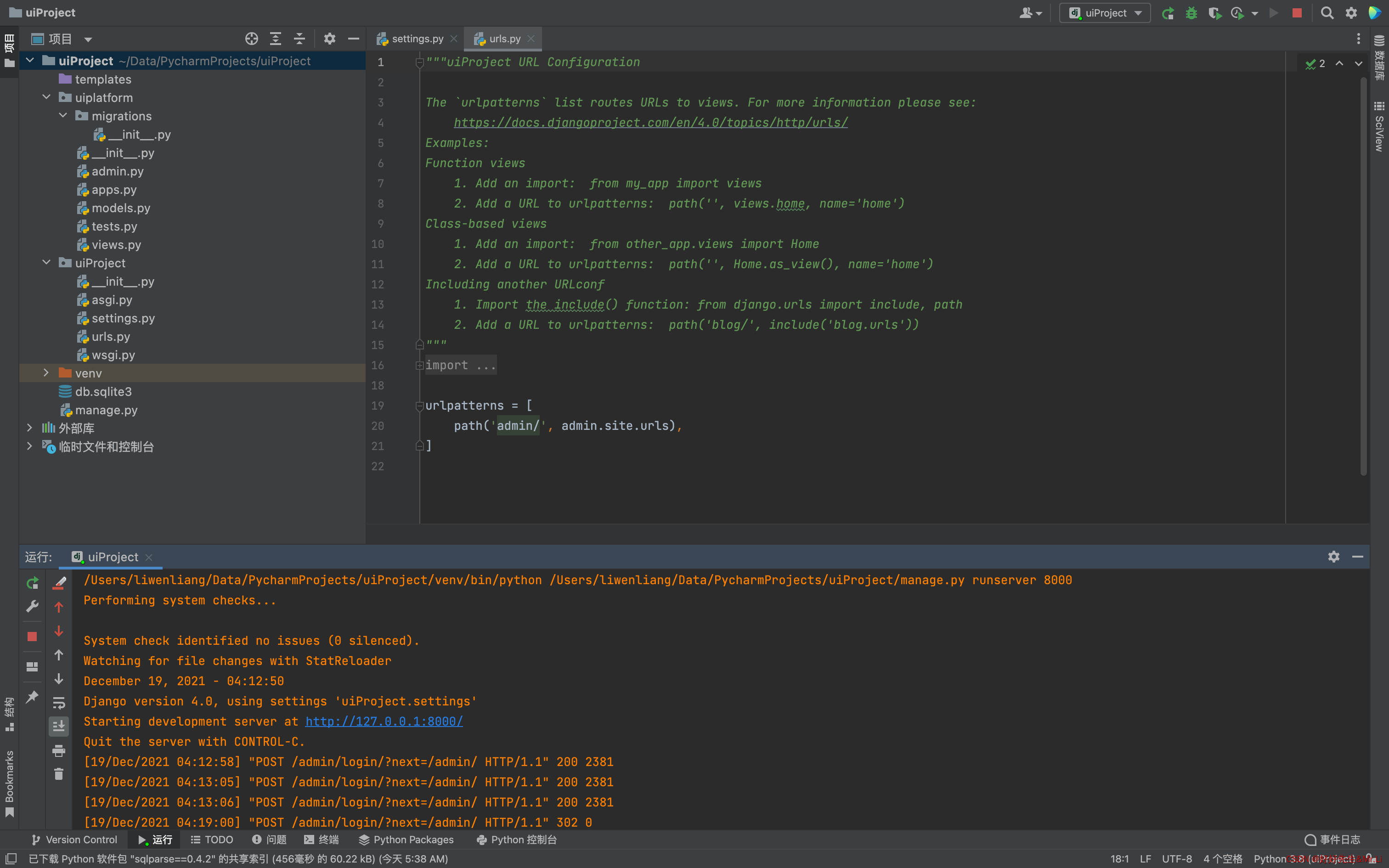Open the Django docs URL link

(x=650, y=122)
